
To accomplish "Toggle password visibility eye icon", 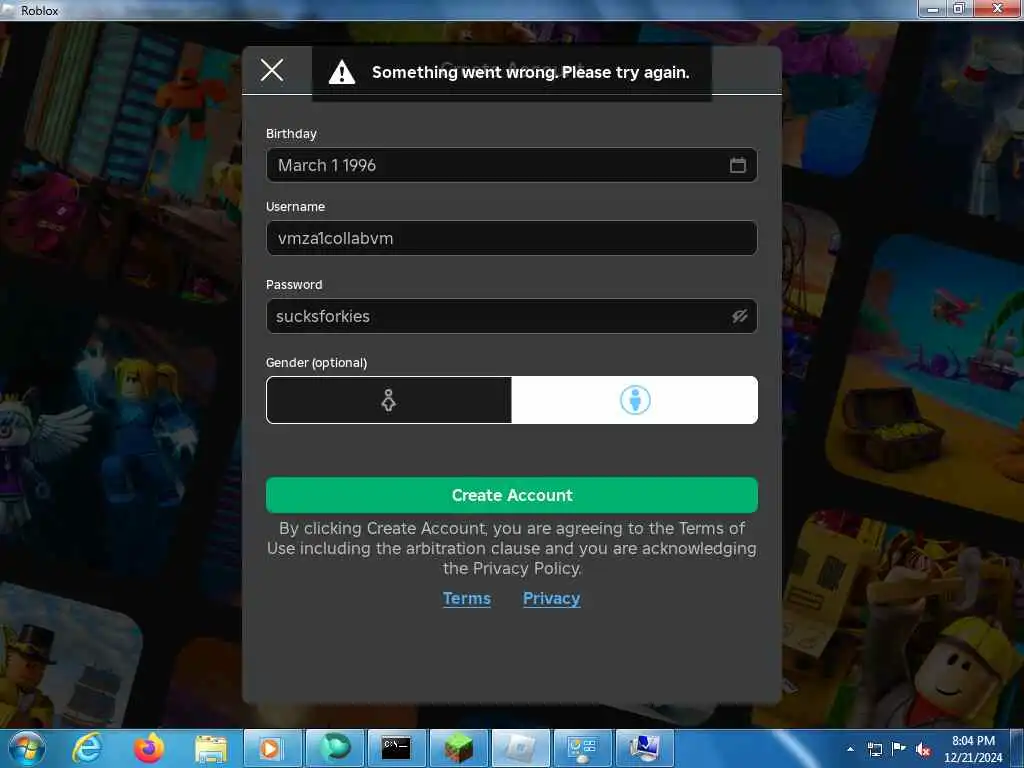I will 739,316.
